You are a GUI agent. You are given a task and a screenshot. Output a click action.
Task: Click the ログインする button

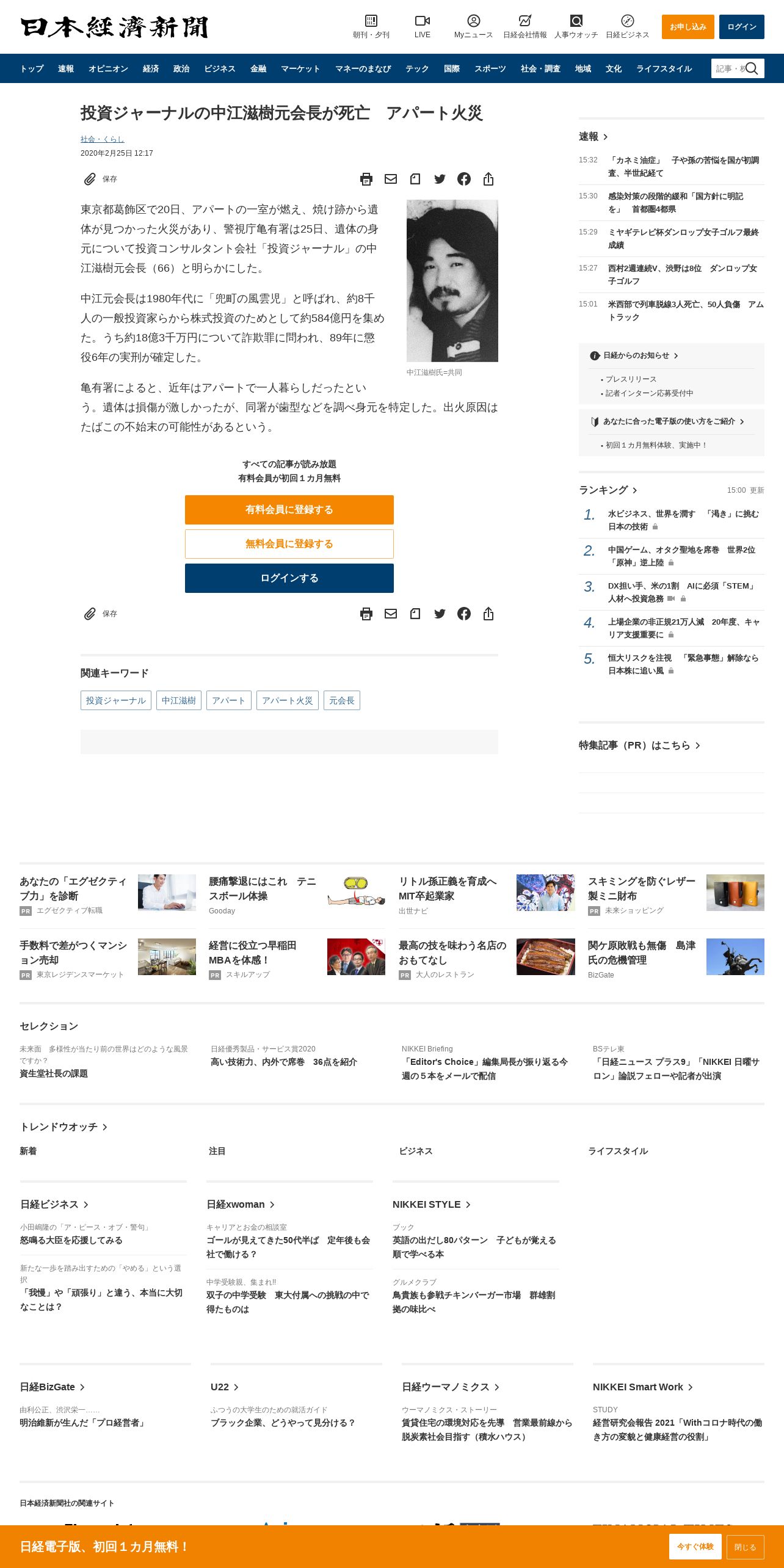289,578
